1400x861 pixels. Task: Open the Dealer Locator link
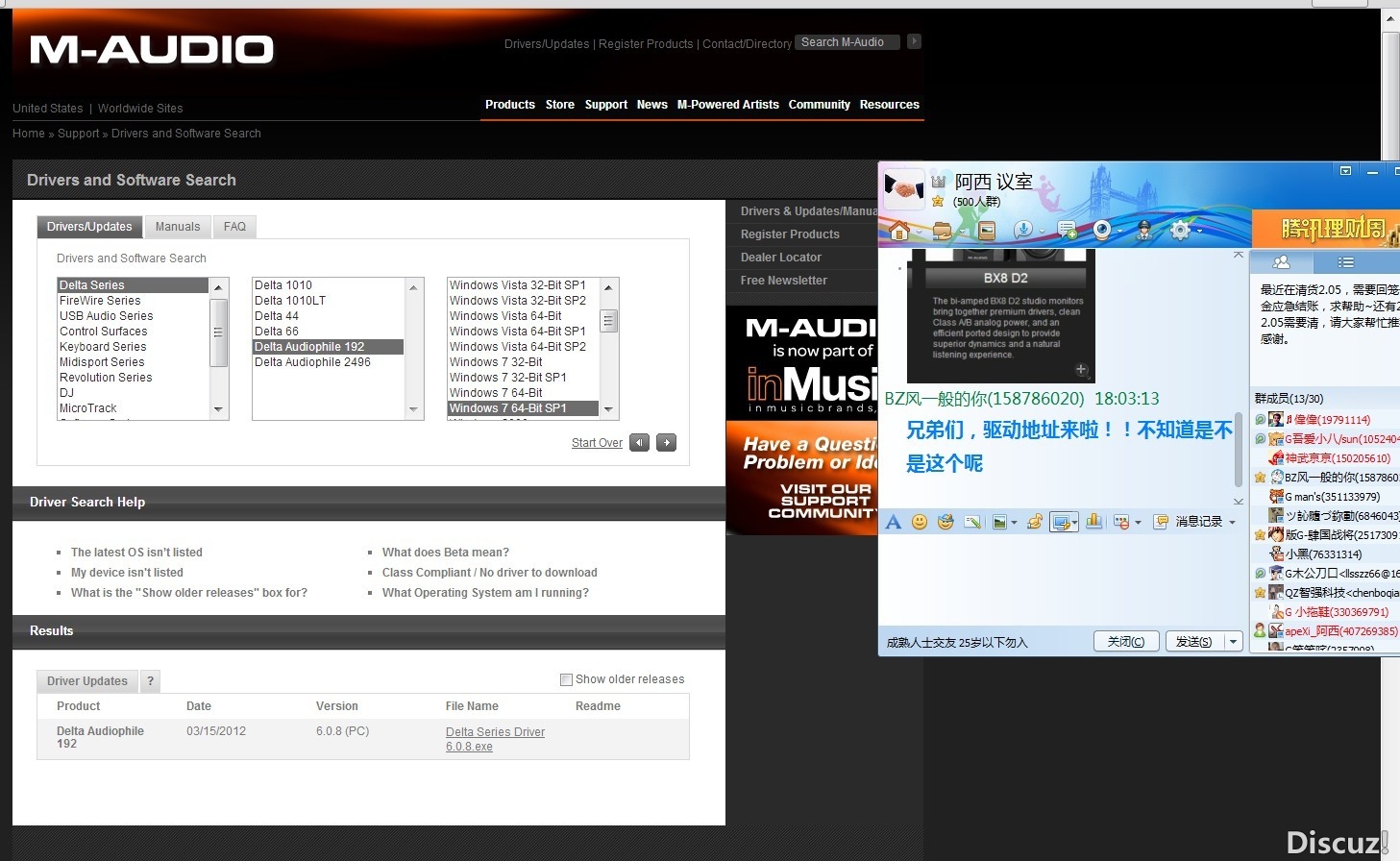point(781,258)
